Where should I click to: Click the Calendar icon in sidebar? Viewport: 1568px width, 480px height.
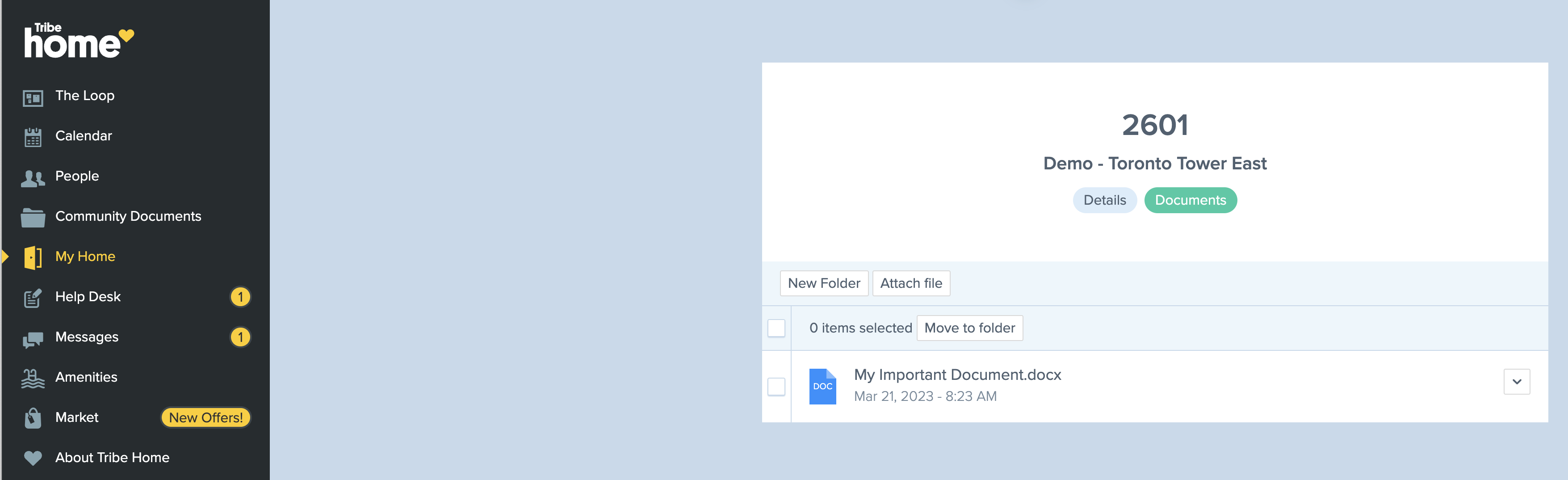(x=33, y=137)
